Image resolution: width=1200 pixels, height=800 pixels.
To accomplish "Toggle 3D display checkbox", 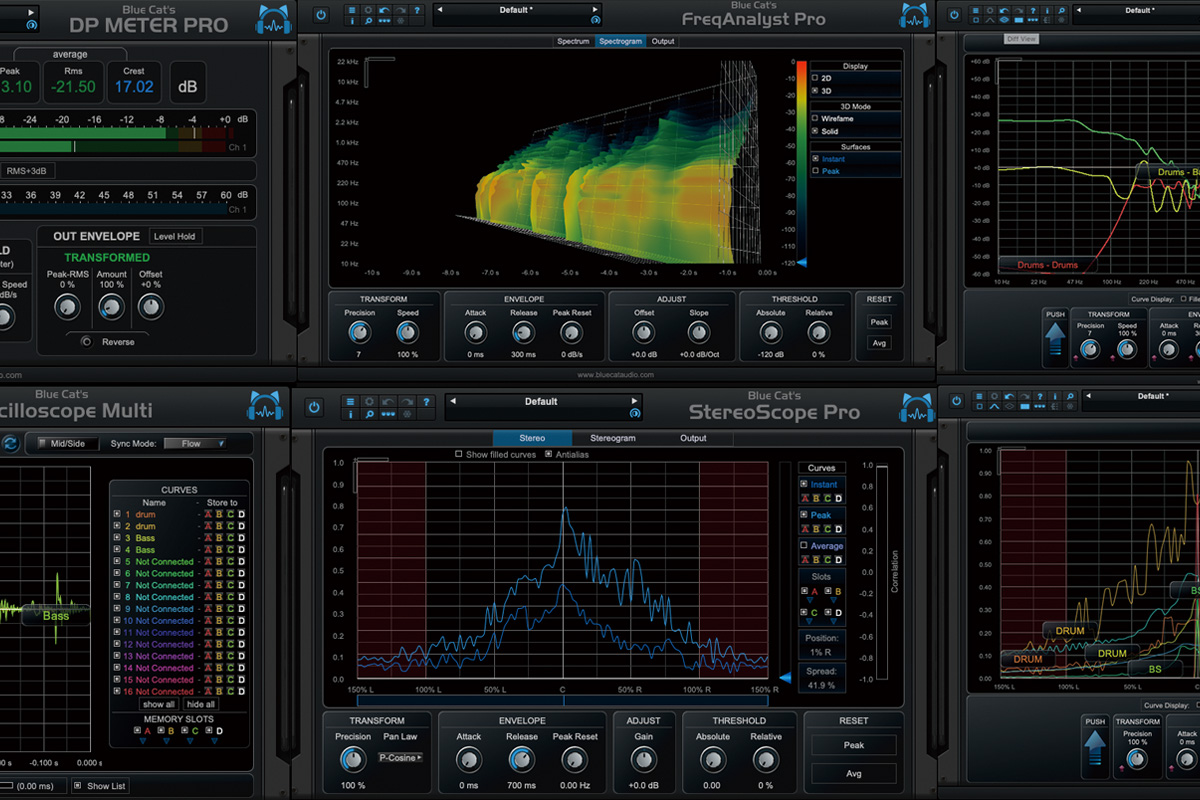I will pos(816,90).
